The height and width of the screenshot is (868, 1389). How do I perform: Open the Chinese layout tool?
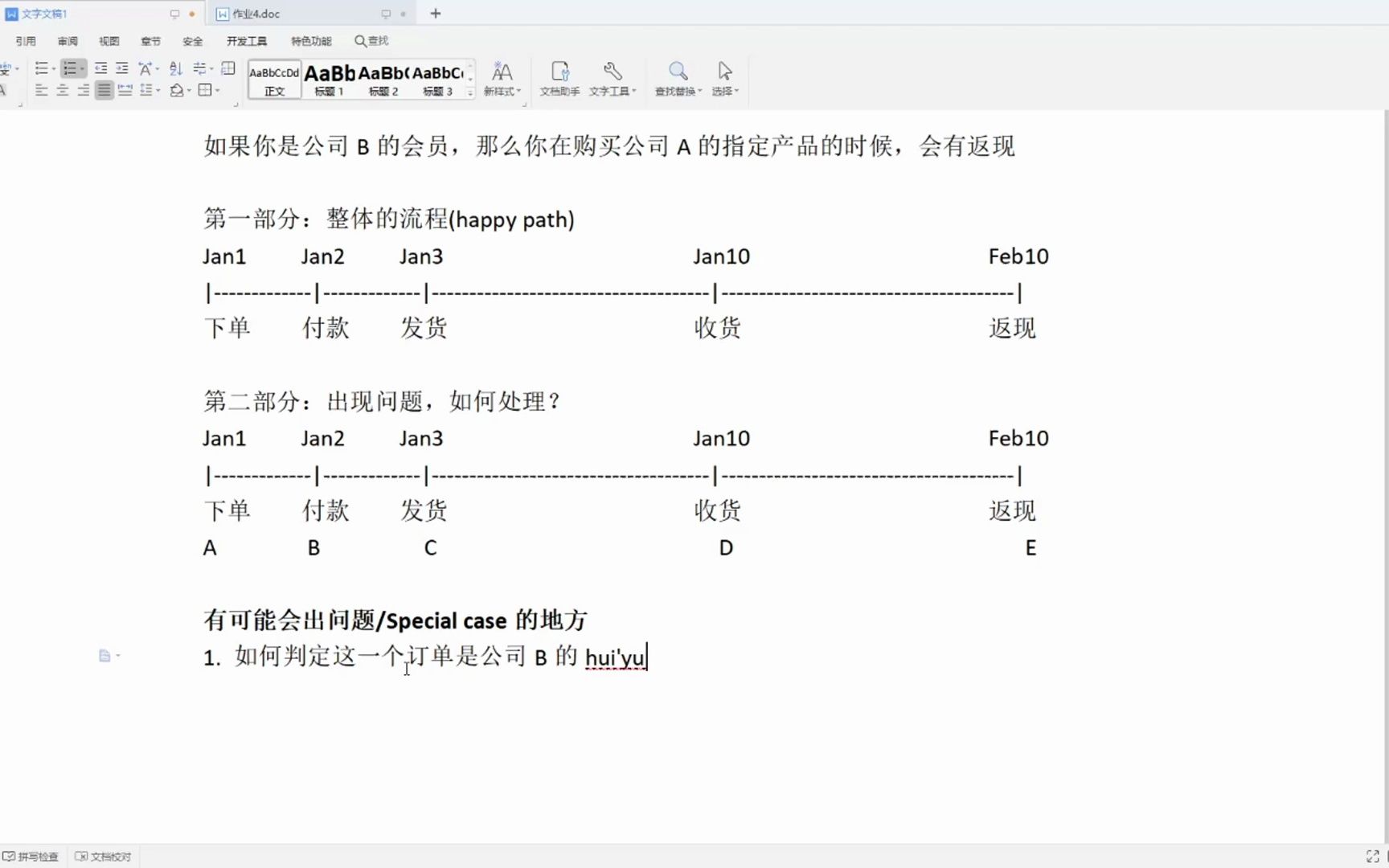(145, 69)
